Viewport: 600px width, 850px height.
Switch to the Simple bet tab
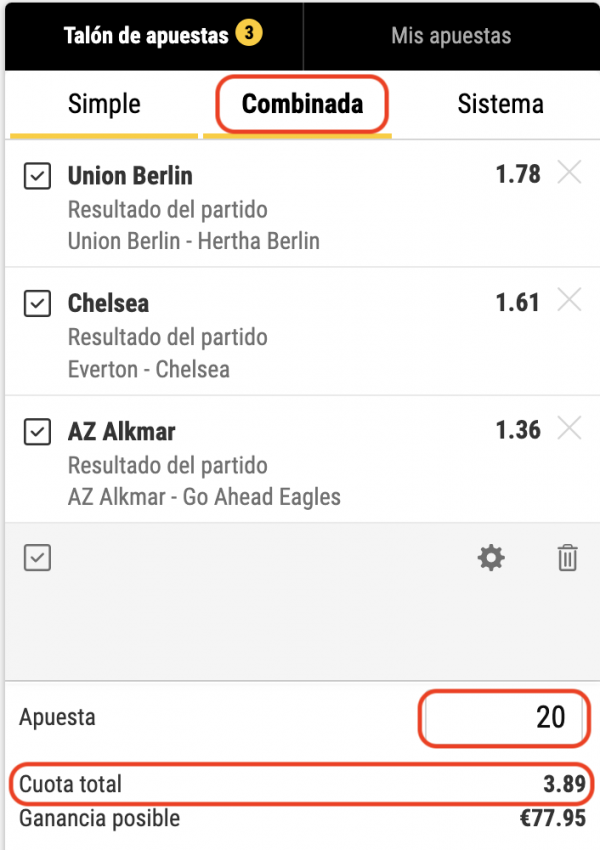[104, 104]
